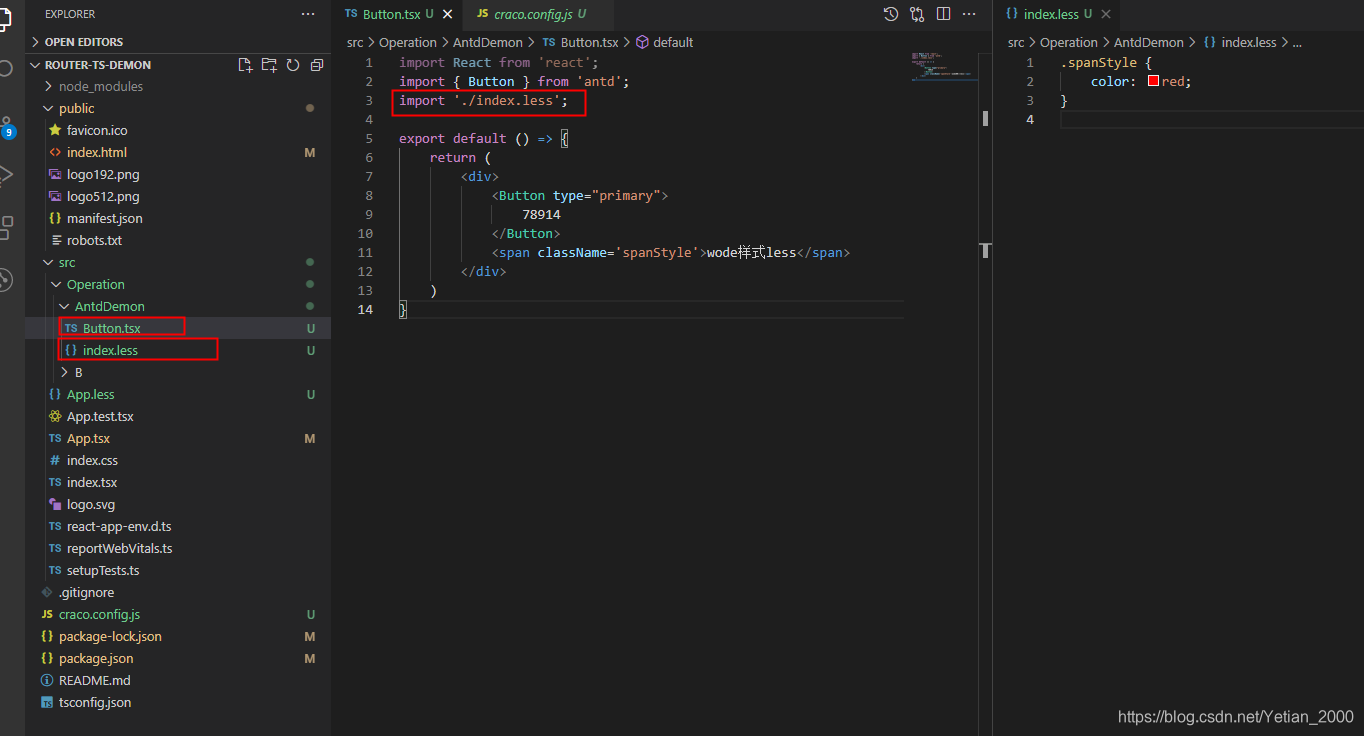1364x736 pixels.
Task: Switch to the Button.tsx tab
Action: (397, 14)
